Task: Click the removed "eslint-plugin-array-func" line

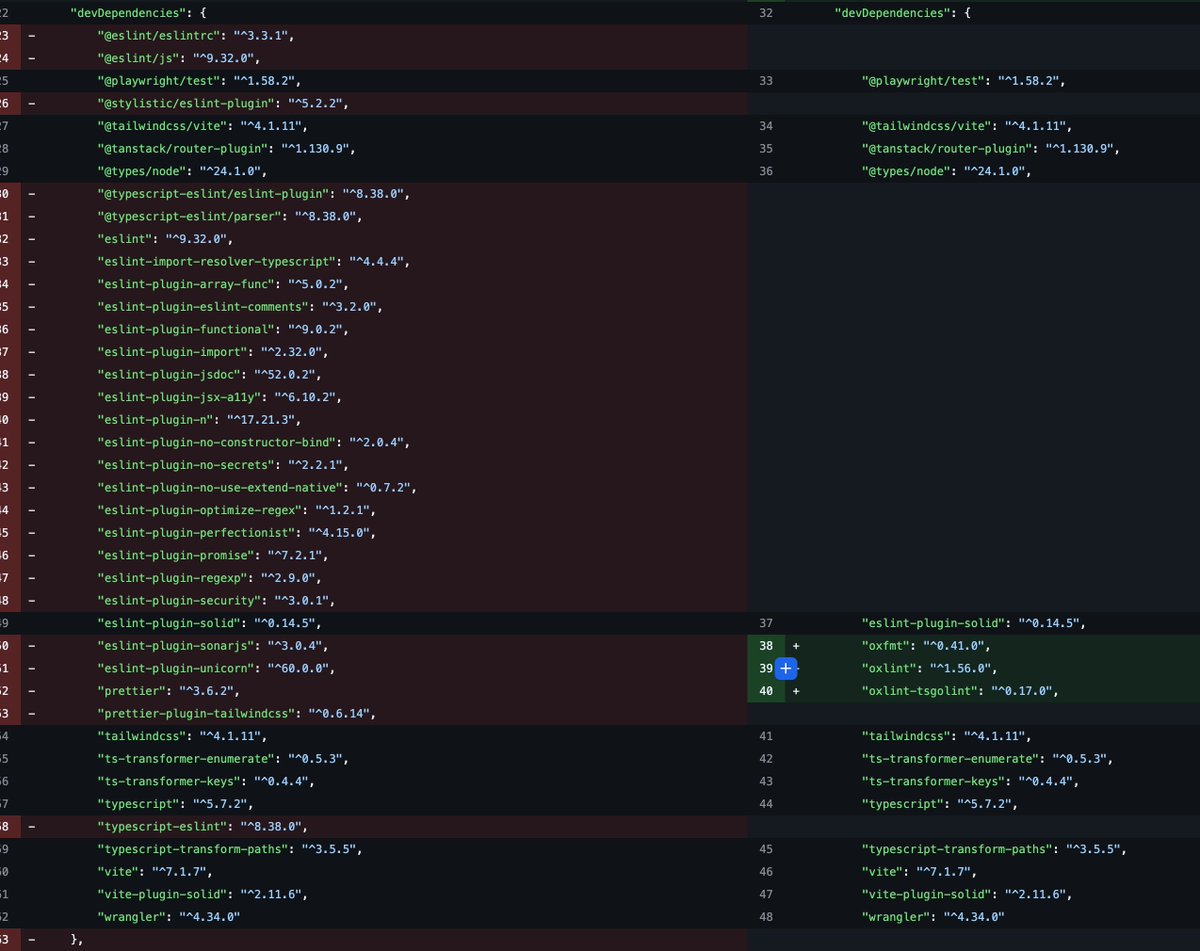Action: tap(374, 284)
